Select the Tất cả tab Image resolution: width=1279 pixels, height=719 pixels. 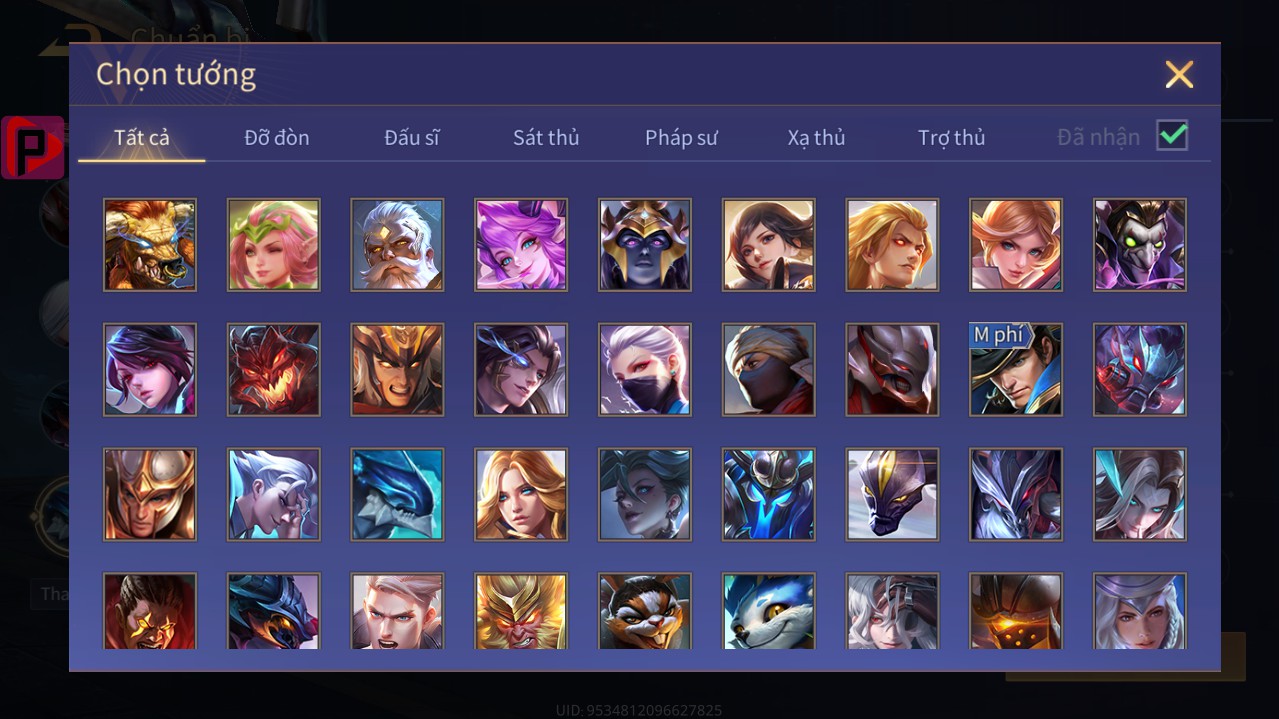click(142, 138)
